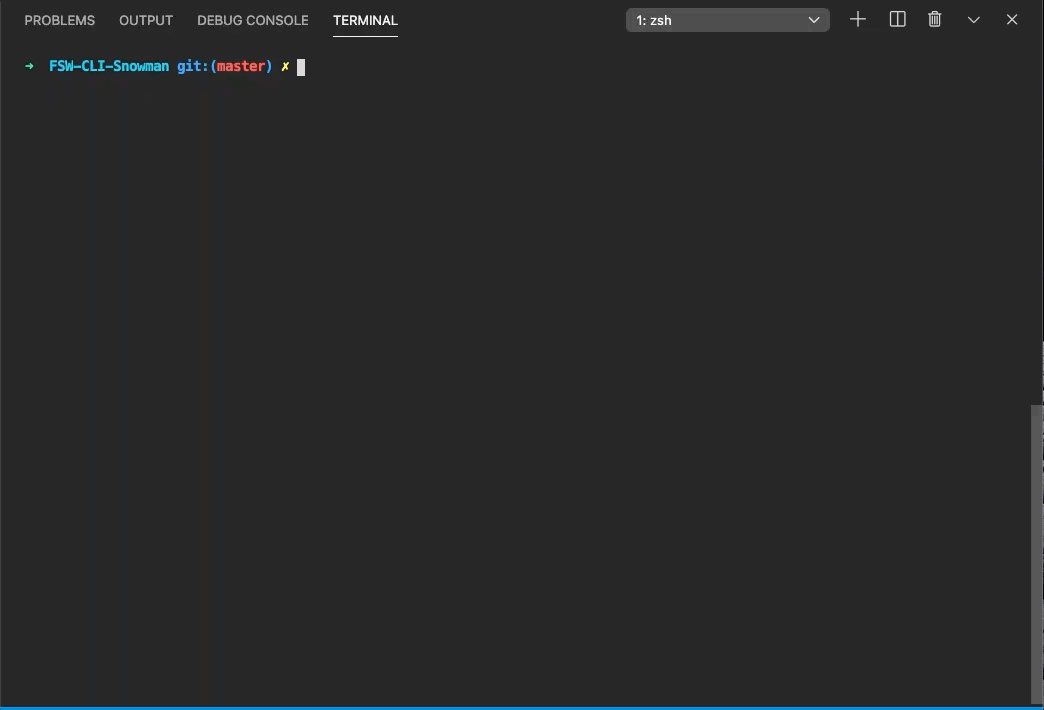Viewport: 1044px width, 710px height.
Task: Click the '1: zsh' label in the shell selector
Action: click(x=654, y=20)
